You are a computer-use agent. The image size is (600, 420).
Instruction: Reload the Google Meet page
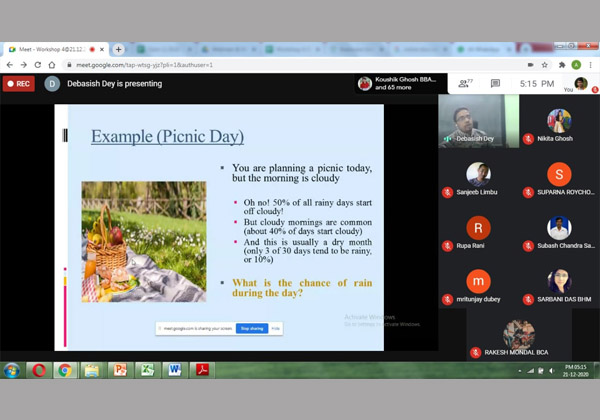(x=39, y=64)
